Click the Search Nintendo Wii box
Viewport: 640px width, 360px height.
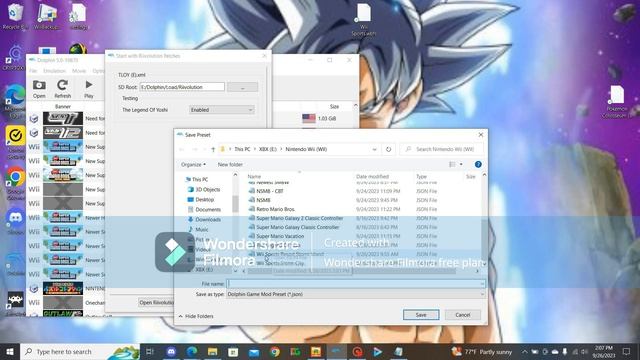[442, 149]
